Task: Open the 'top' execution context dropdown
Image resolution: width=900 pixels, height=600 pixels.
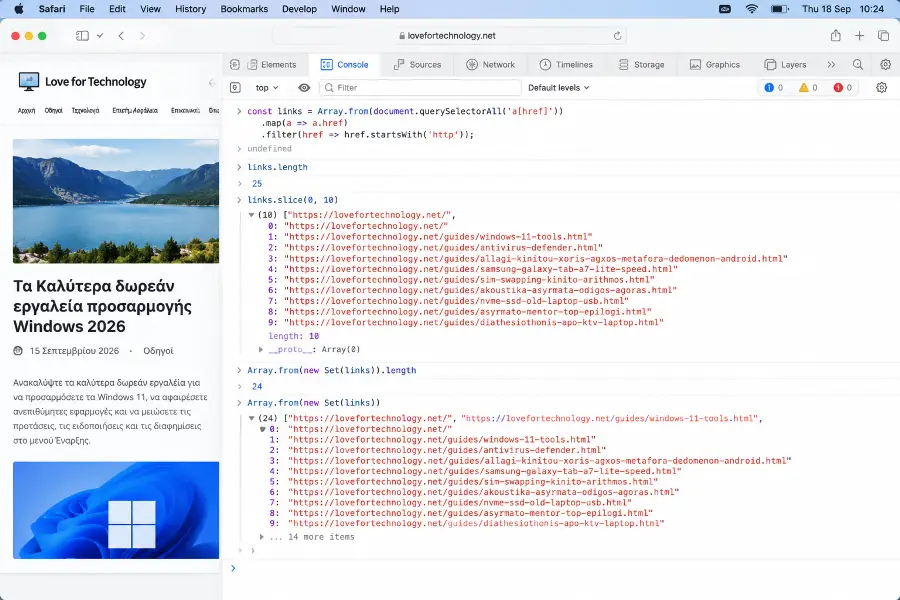Action: [266, 88]
